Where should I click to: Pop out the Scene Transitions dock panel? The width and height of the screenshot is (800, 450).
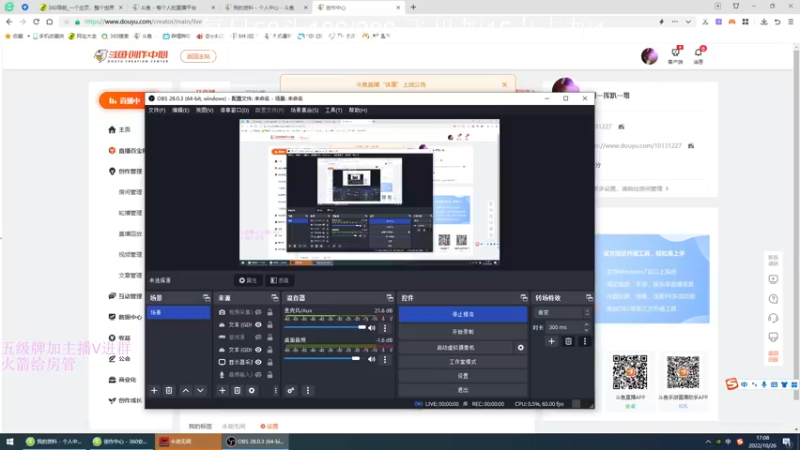click(x=589, y=297)
